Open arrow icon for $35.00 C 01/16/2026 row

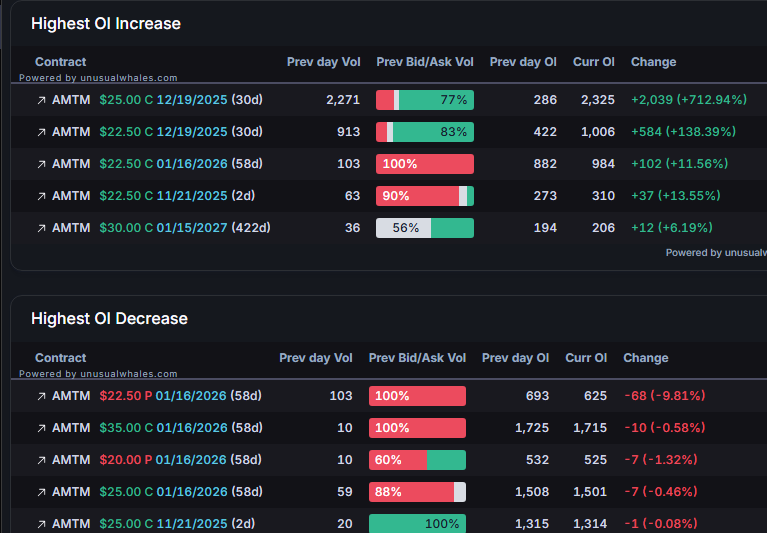coord(42,428)
